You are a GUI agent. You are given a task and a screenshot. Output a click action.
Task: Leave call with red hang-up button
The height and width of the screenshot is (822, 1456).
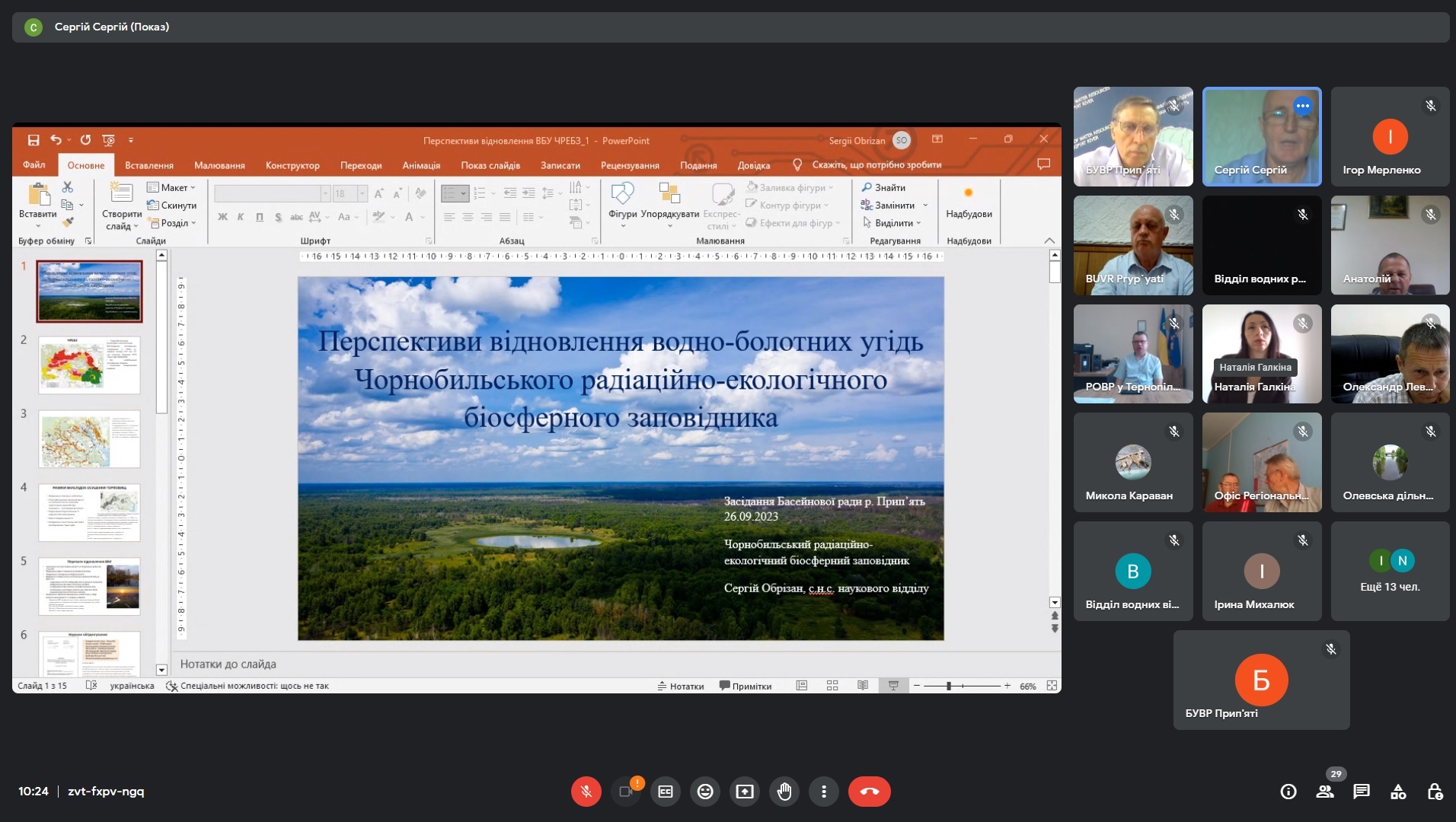(x=869, y=792)
